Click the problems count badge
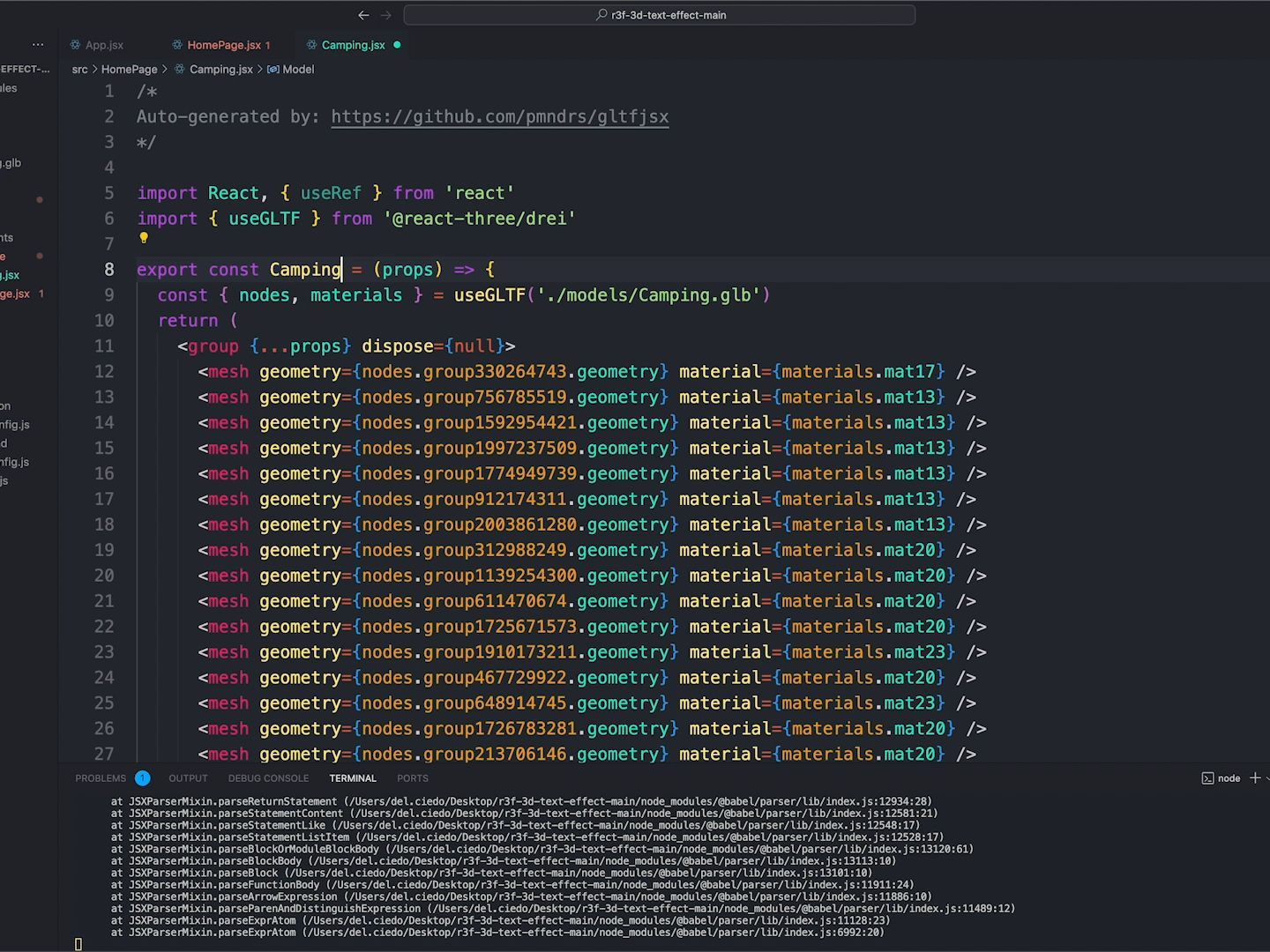Viewport: 1270px width, 952px height. (142, 778)
